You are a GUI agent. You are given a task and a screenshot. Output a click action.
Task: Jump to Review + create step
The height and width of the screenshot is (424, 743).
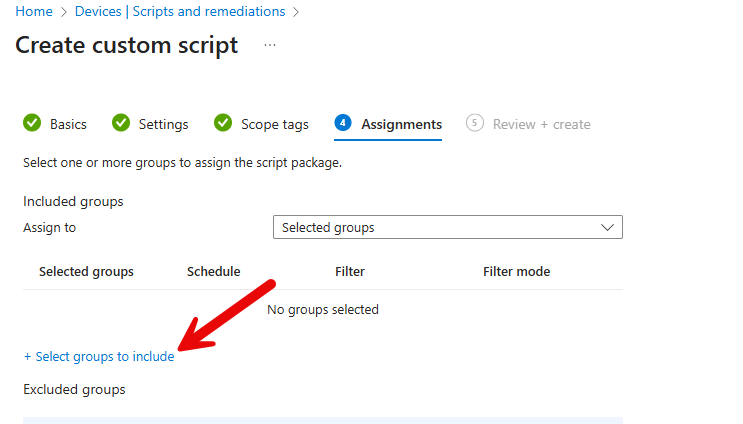[541, 124]
